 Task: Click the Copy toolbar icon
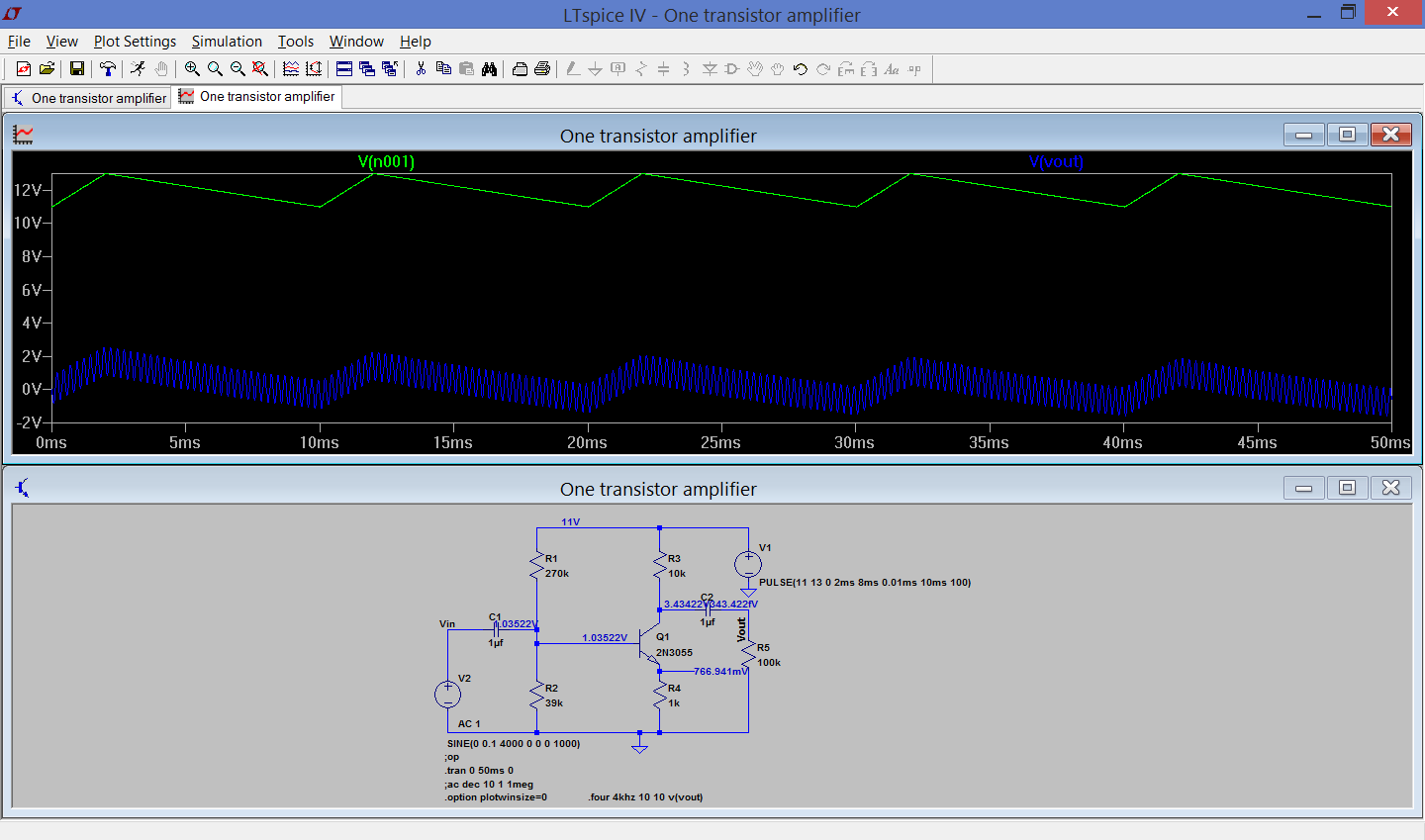click(x=443, y=68)
